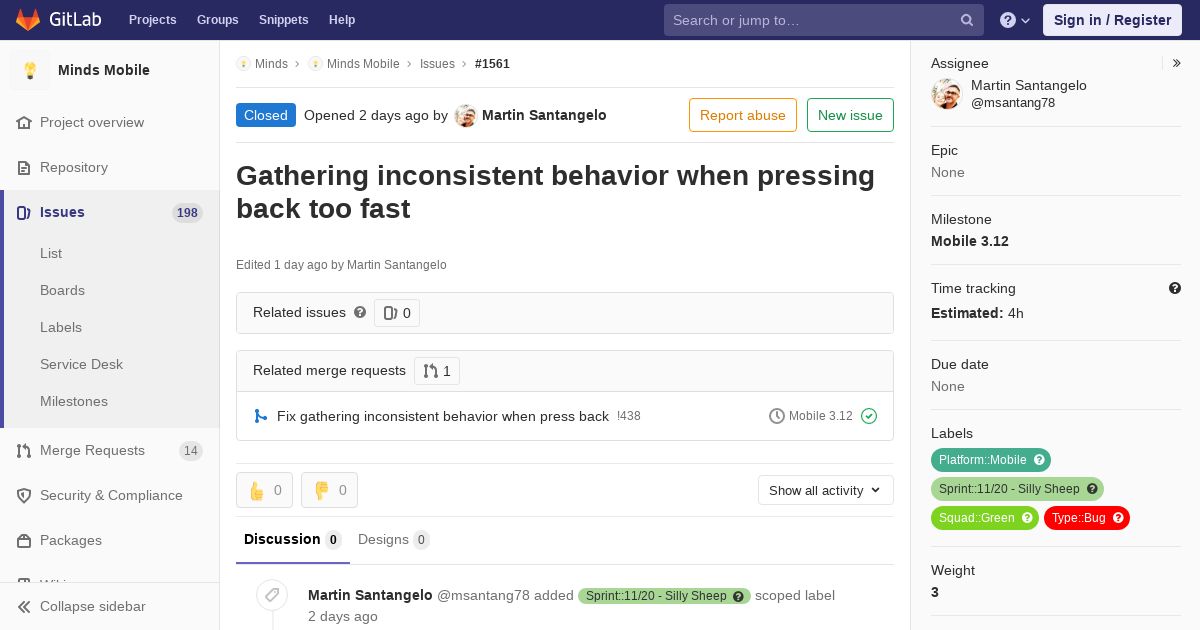Open List under Issues sidebar
Image resolution: width=1200 pixels, height=630 pixels.
(x=51, y=253)
